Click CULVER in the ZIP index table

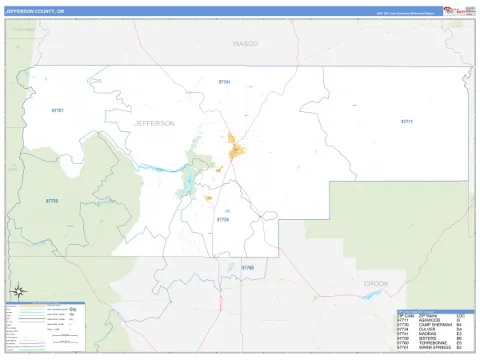coord(427,329)
